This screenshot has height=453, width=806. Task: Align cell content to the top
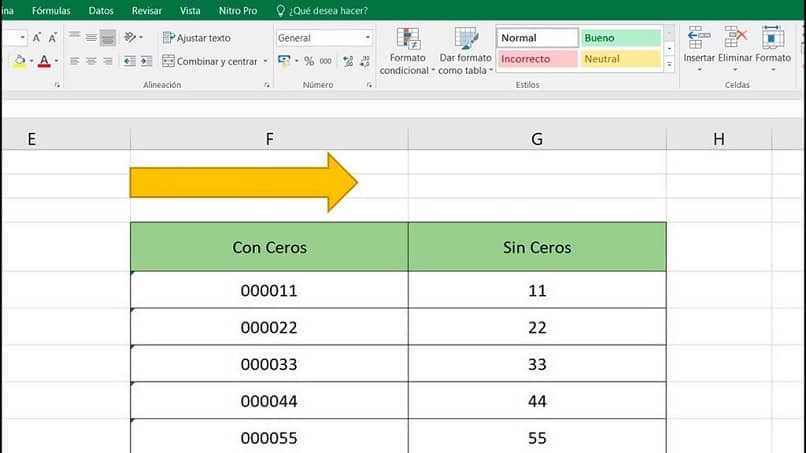click(x=75, y=38)
